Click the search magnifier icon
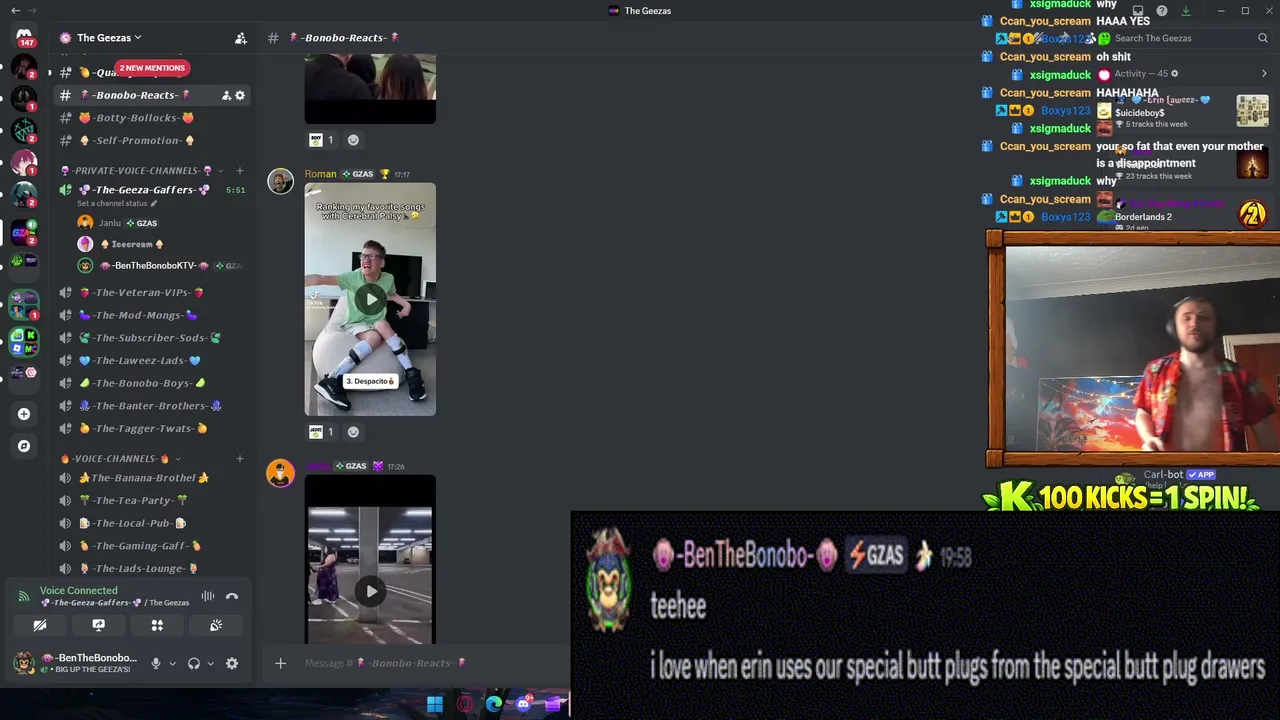Image resolution: width=1280 pixels, height=720 pixels. tap(1263, 38)
